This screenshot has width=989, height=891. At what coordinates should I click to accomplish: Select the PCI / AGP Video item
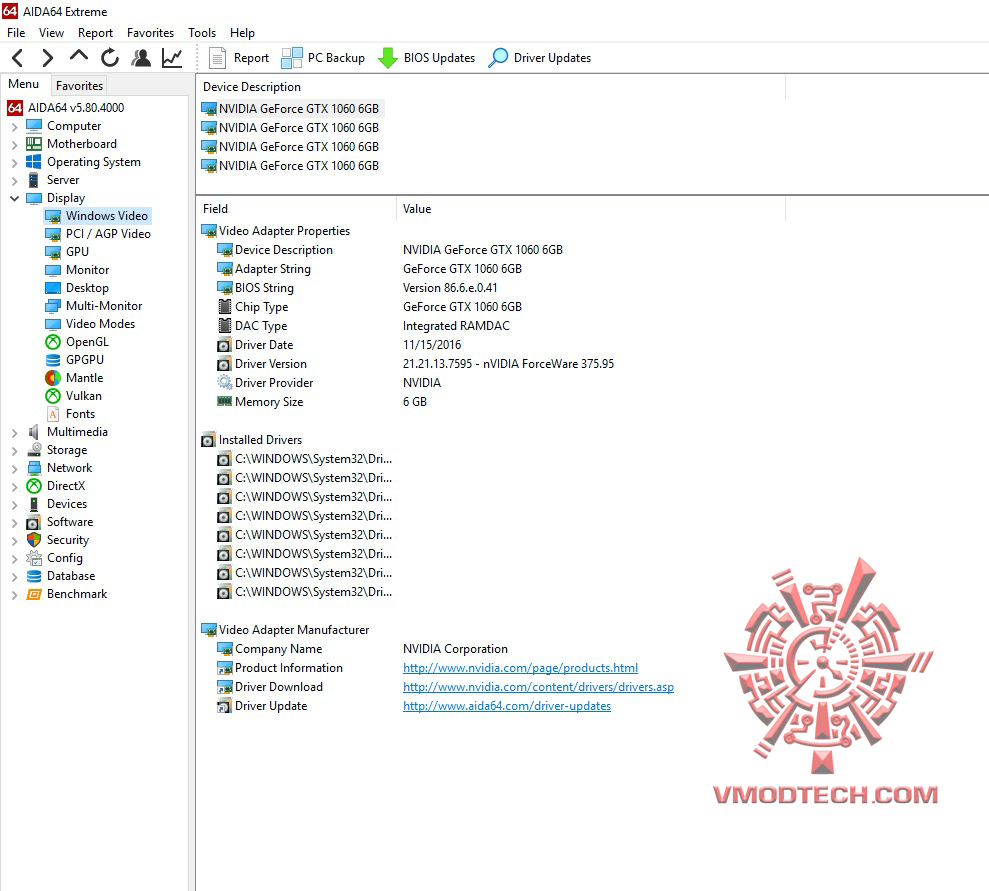point(108,234)
